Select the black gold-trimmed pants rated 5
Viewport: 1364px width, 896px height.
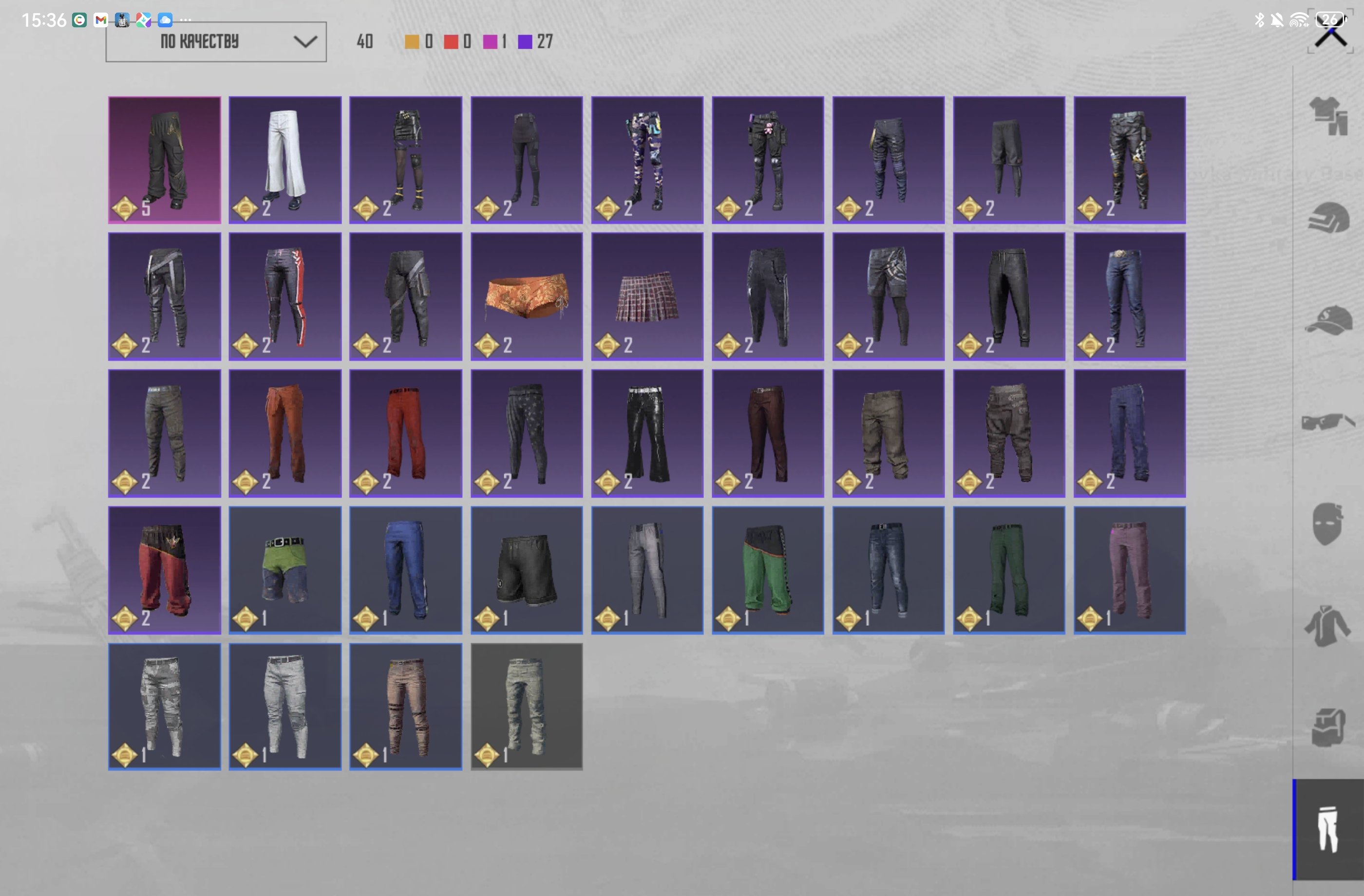[165, 160]
